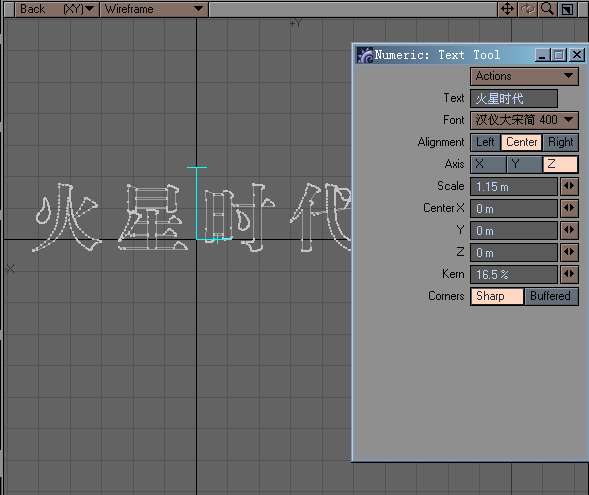This screenshot has height=495, width=589.
Task: Click the Z center value field
Action: coord(513,252)
